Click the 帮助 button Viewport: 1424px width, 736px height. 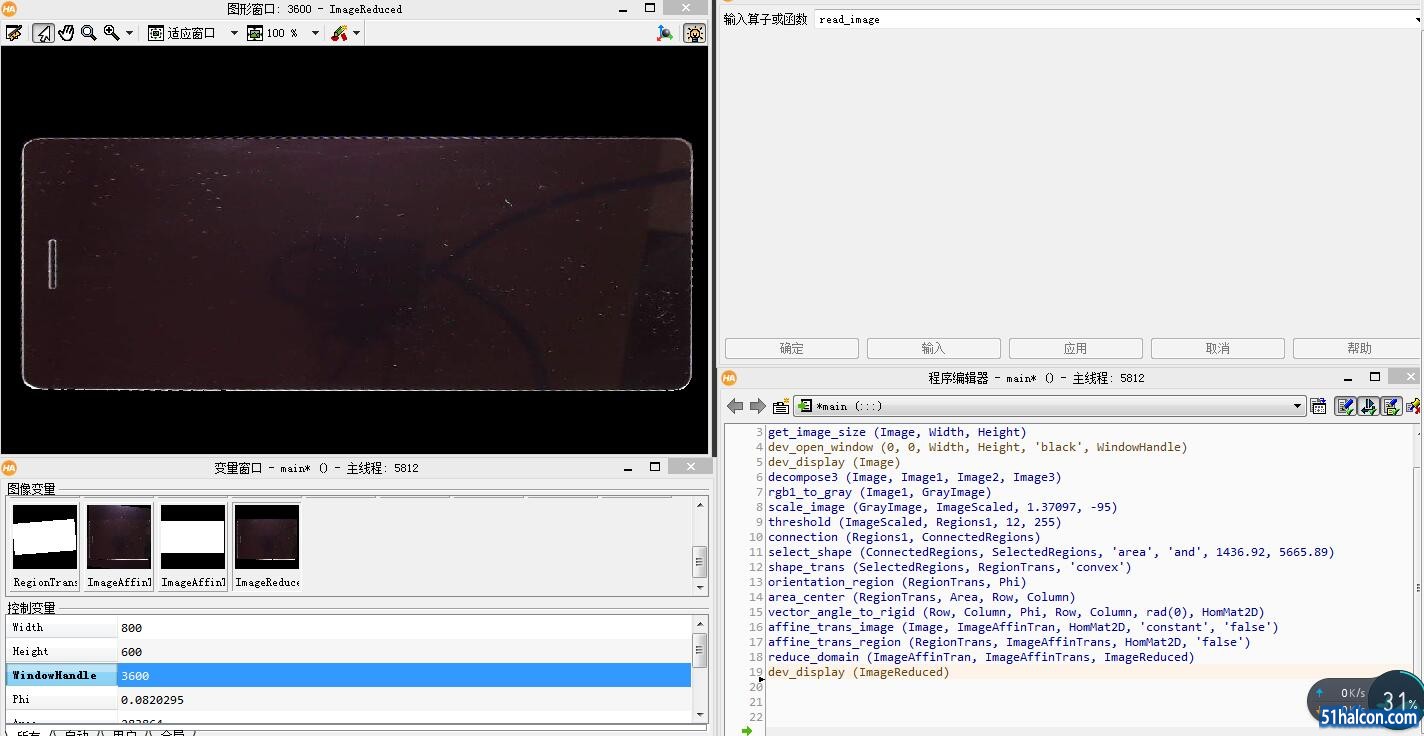pyautogui.click(x=1358, y=348)
